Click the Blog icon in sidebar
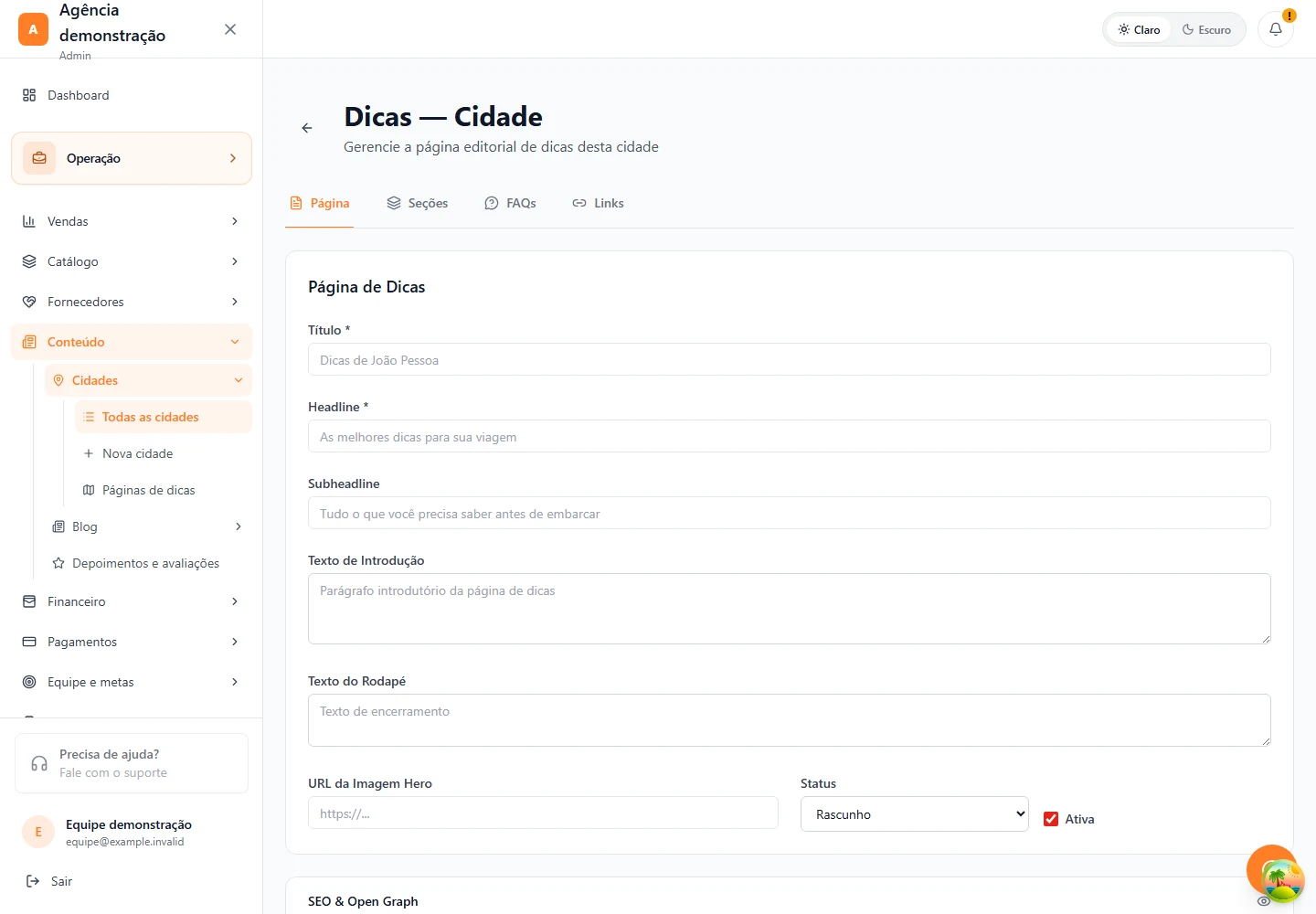 (x=58, y=526)
